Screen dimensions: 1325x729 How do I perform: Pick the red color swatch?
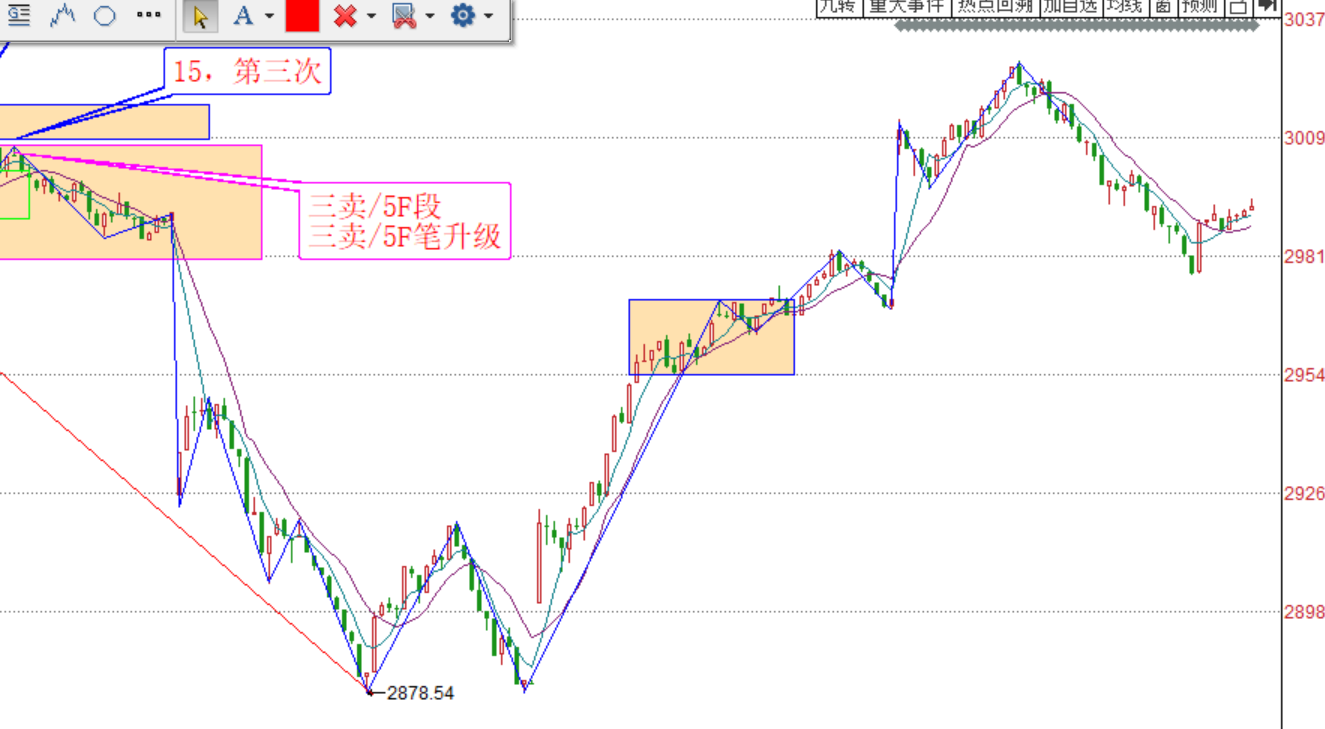tap(302, 16)
